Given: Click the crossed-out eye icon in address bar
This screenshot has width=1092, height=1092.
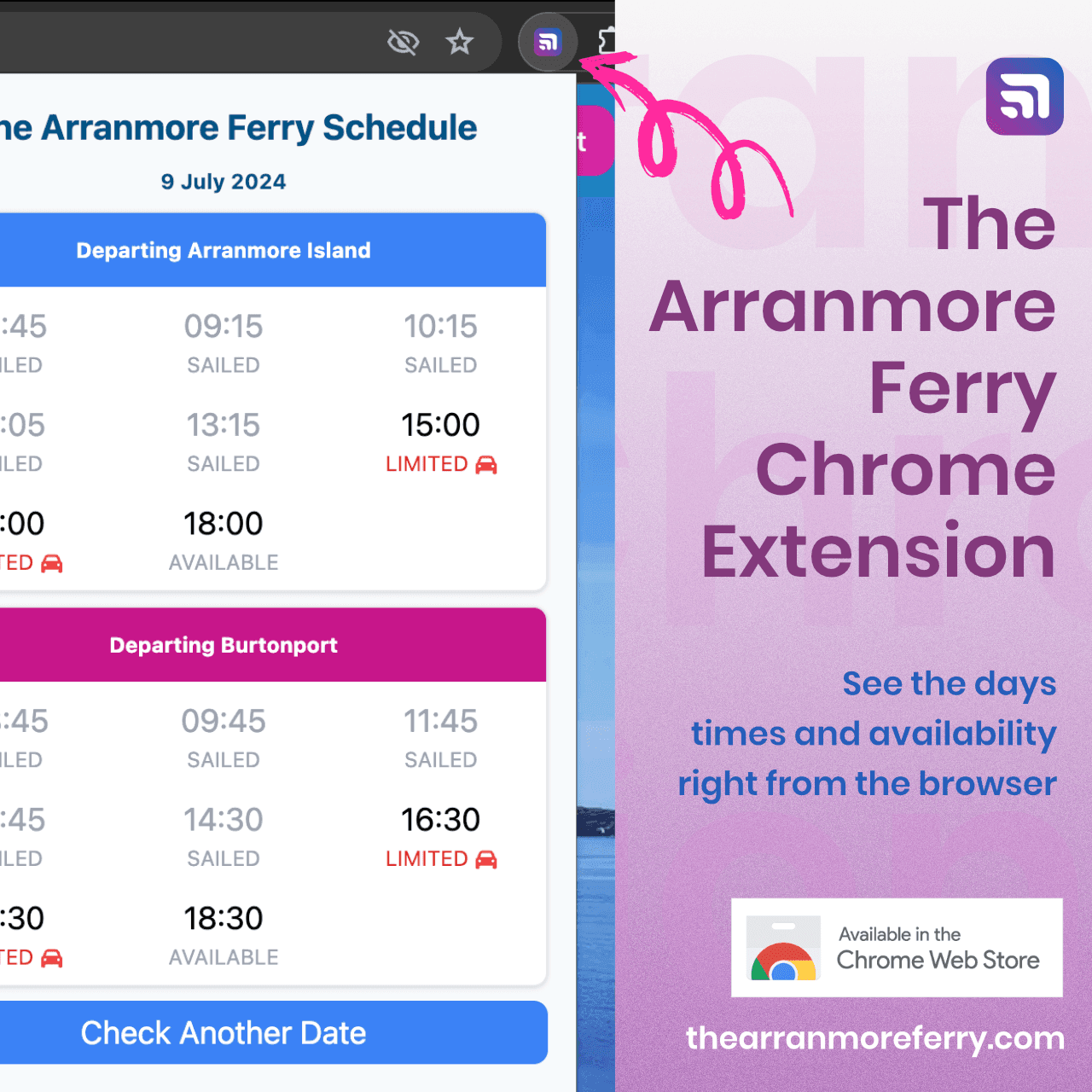Looking at the screenshot, I should (x=403, y=41).
